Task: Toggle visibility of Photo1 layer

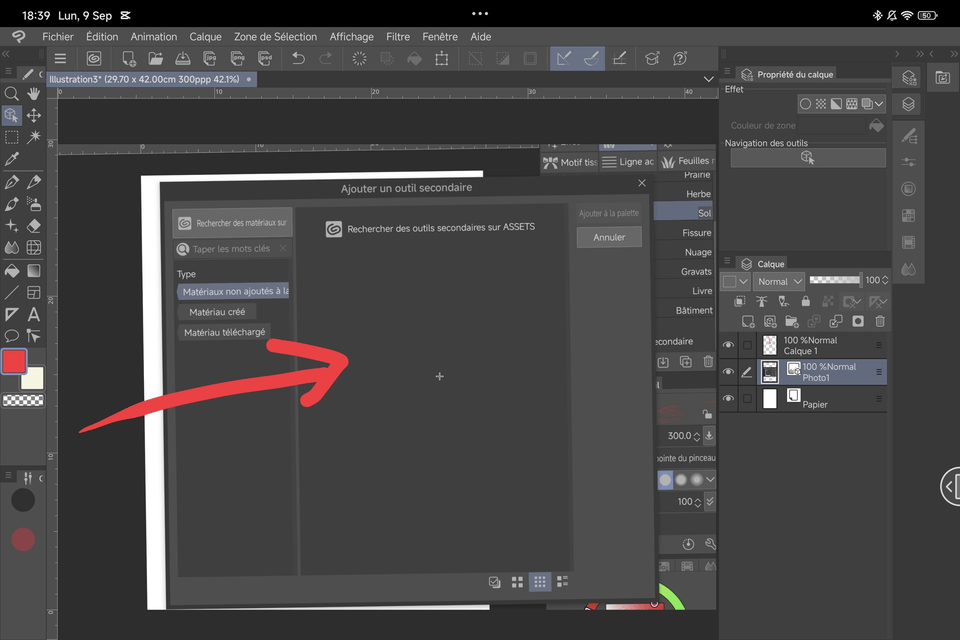Action: pos(728,372)
